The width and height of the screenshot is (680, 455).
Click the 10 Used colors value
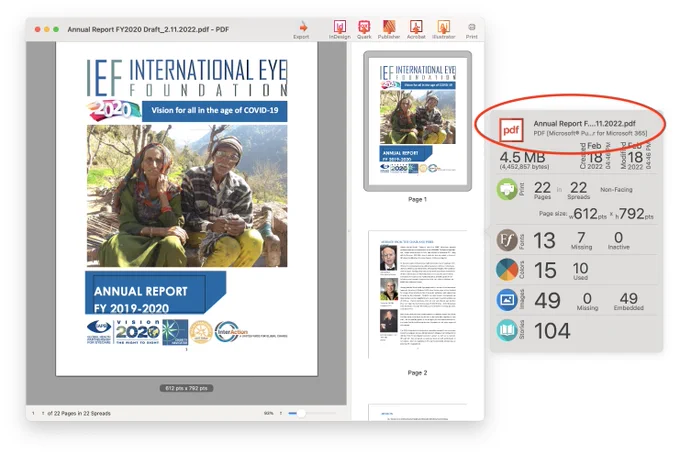tap(580, 268)
